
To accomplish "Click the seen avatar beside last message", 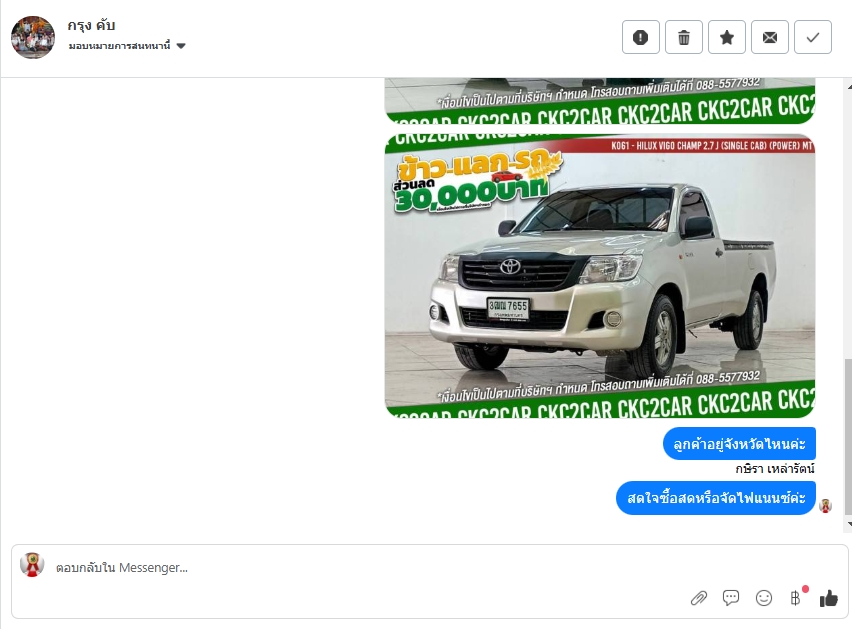I will click(x=825, y=506).
